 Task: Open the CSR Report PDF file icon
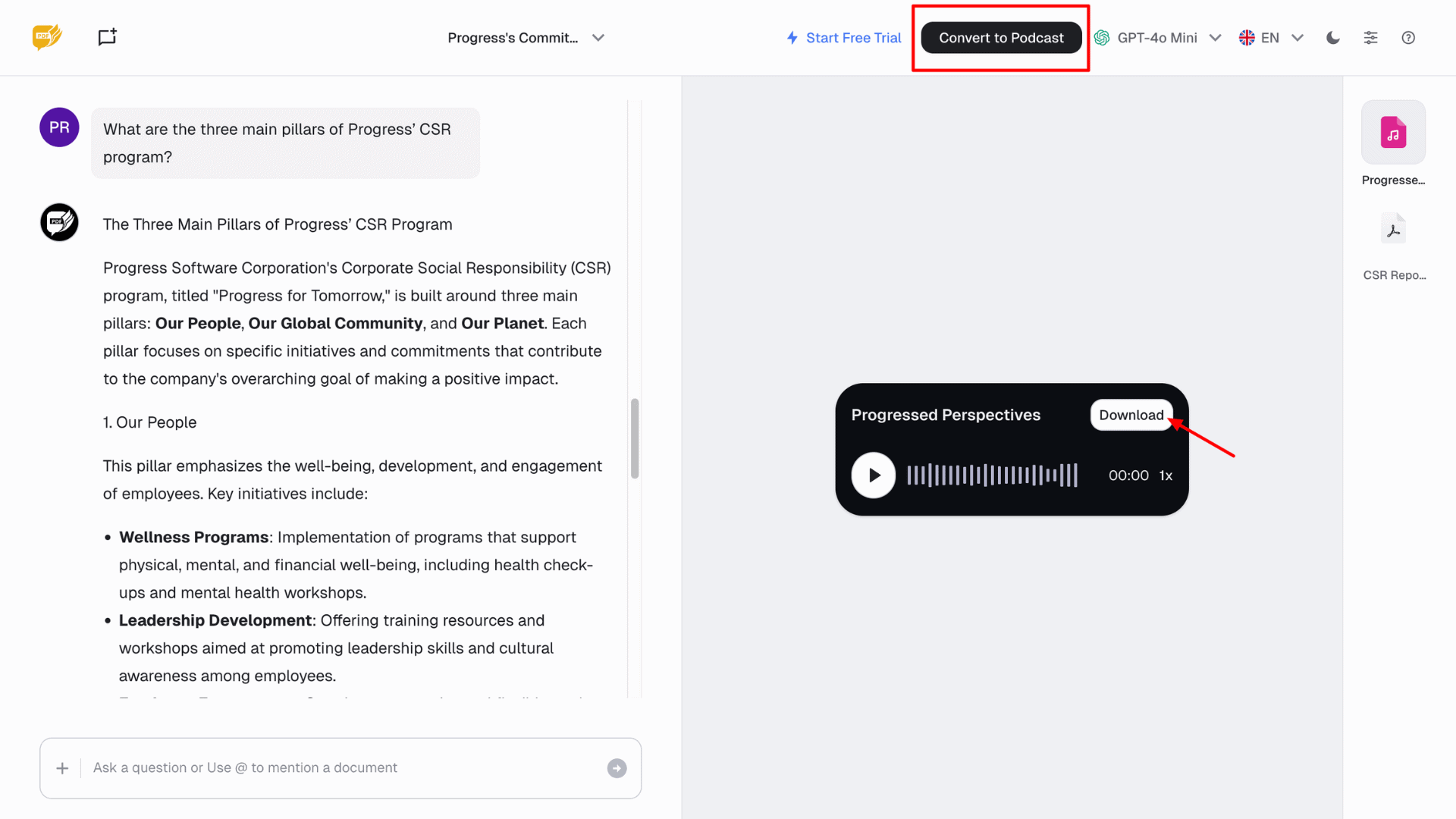[1393, 229]
